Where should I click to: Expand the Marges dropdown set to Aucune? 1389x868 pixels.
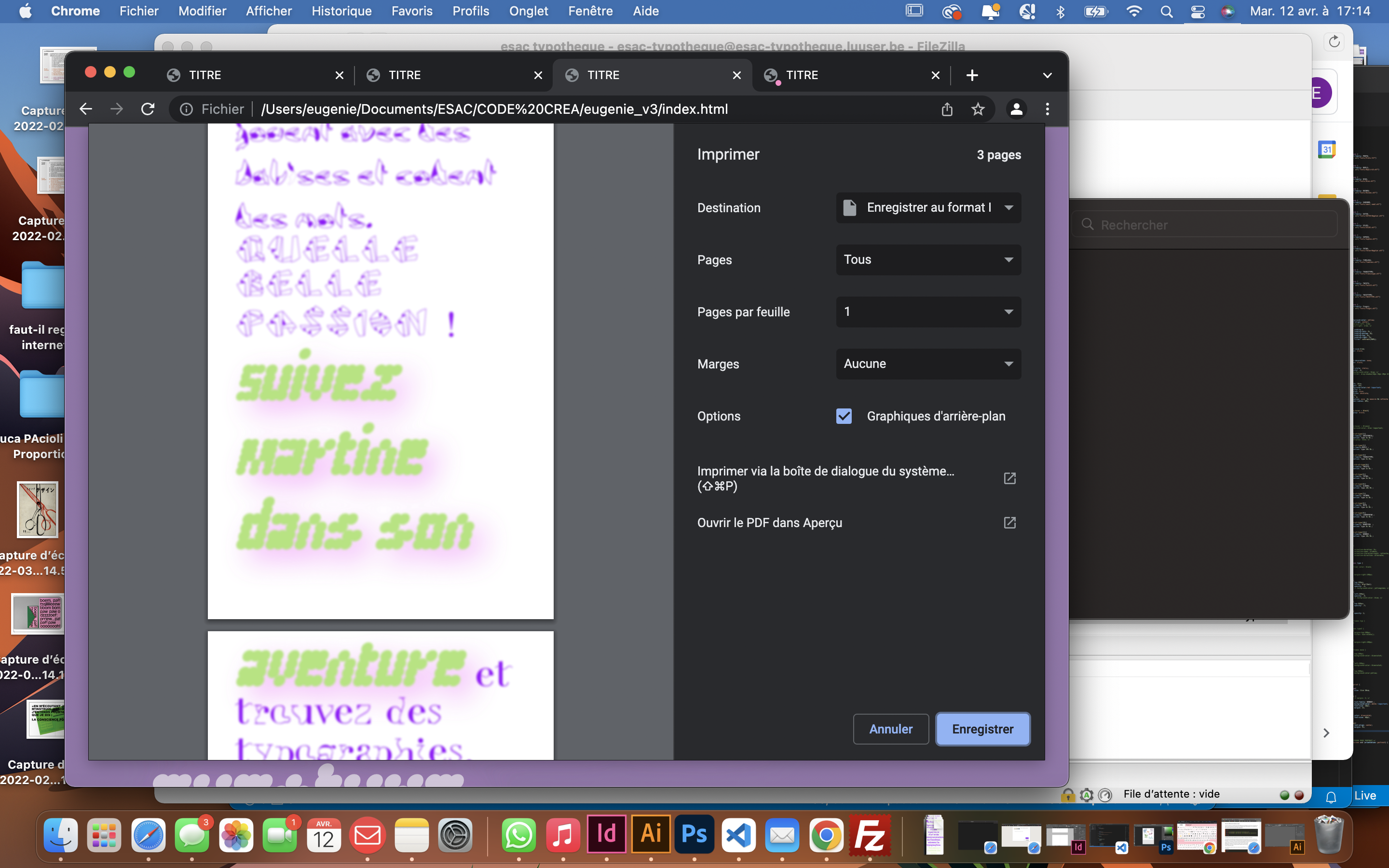tap(928, 364)
